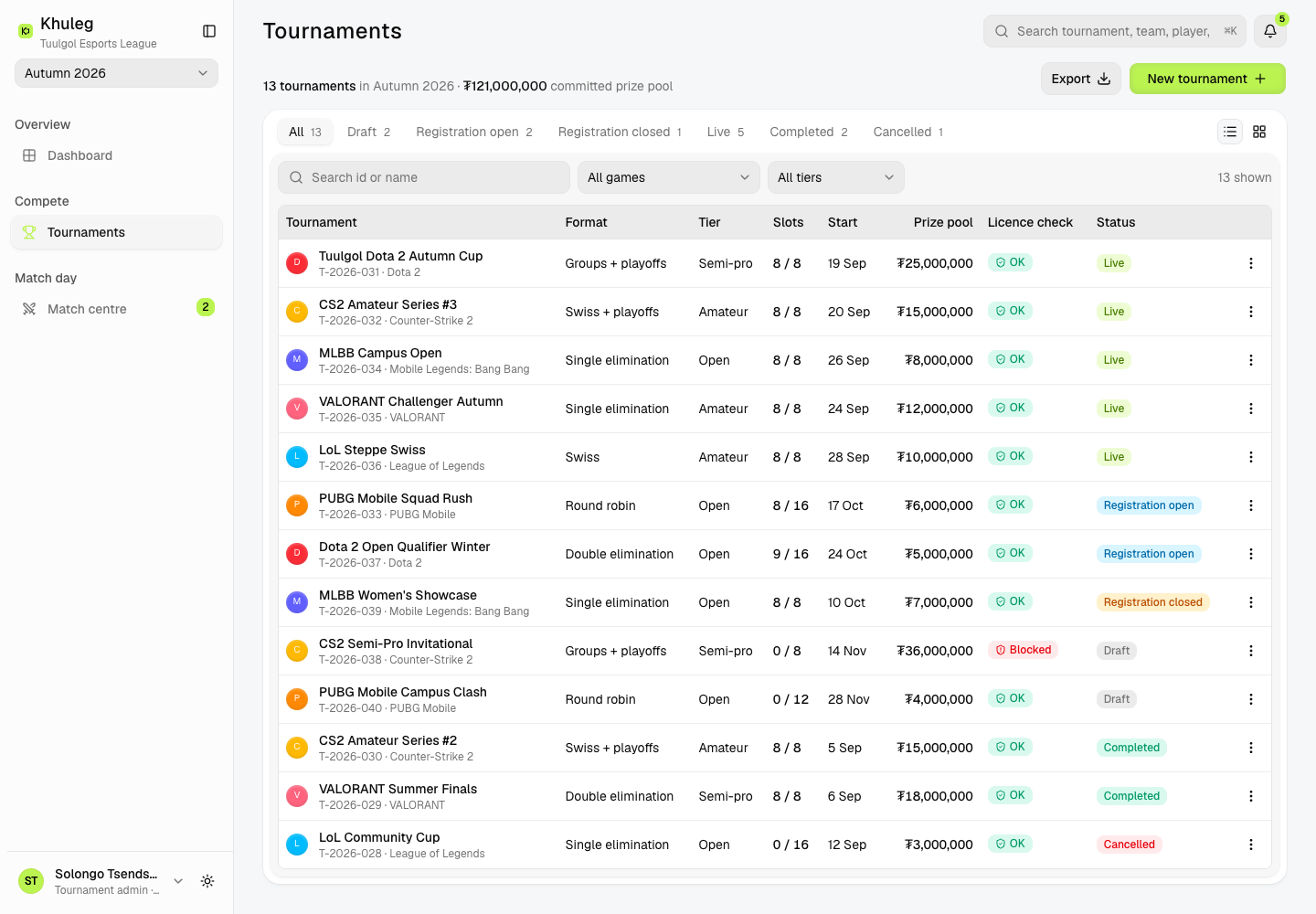1316x914 pixels.
Task: Select the Live tab
Action: click(726, 132)
